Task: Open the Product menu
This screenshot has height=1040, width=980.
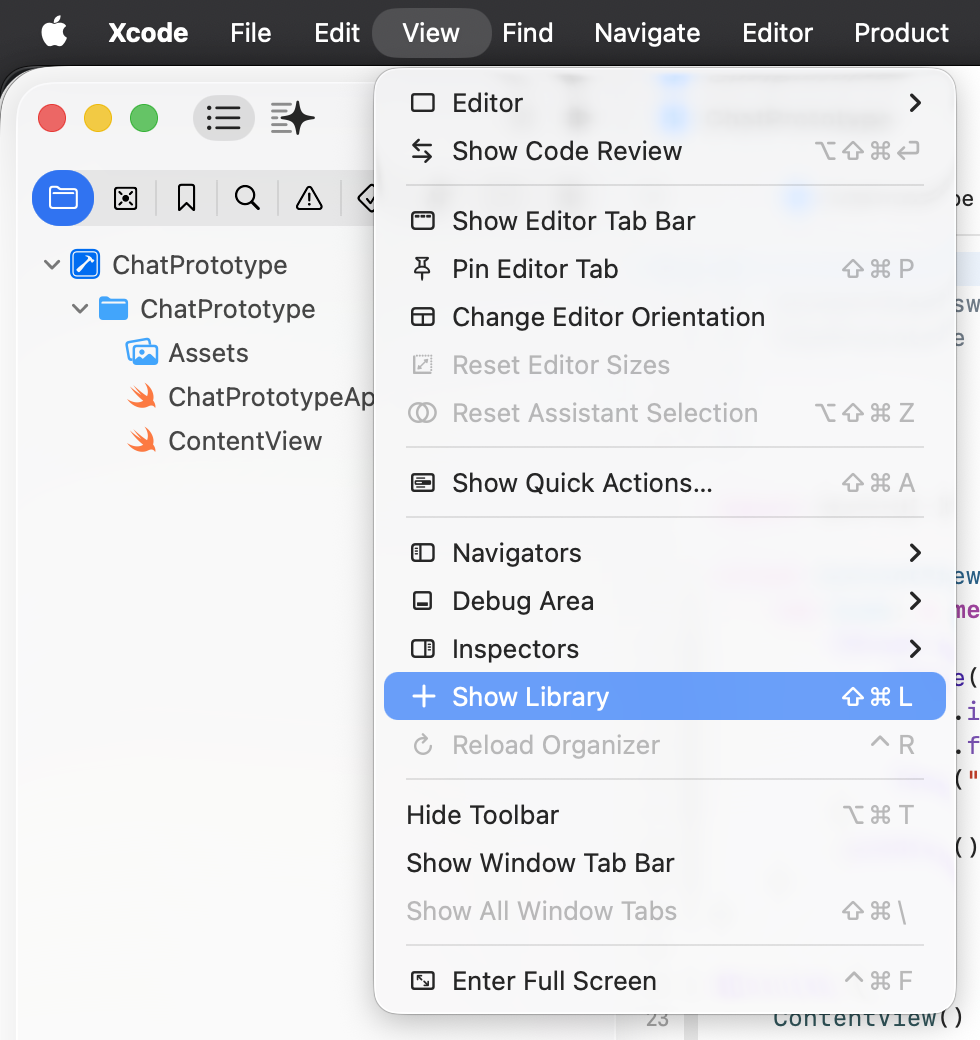Action: tap(901, 32)
